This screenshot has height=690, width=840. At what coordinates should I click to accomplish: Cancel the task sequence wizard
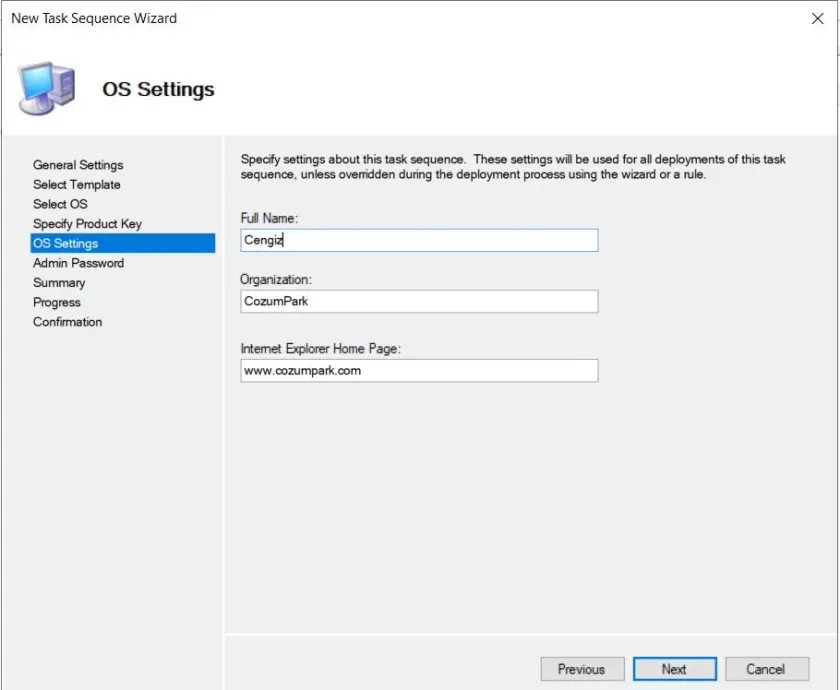click(x=765, y=669)
